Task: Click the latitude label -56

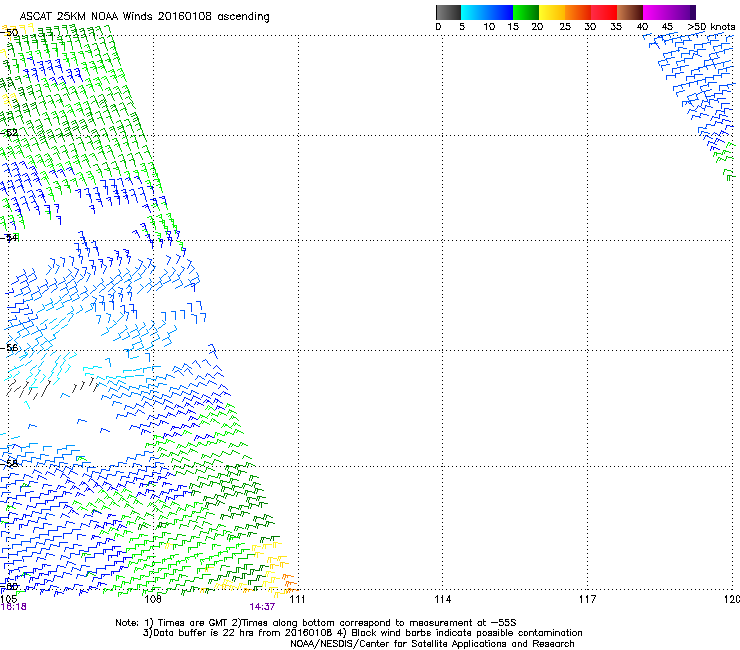Action: 9,348
